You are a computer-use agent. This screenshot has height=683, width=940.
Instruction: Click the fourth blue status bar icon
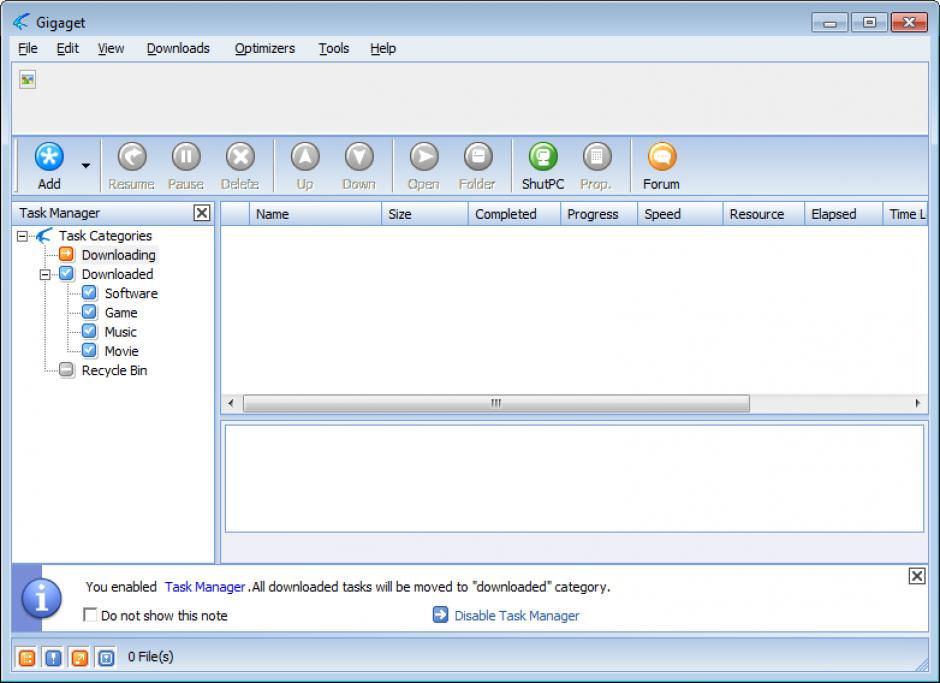106,658
